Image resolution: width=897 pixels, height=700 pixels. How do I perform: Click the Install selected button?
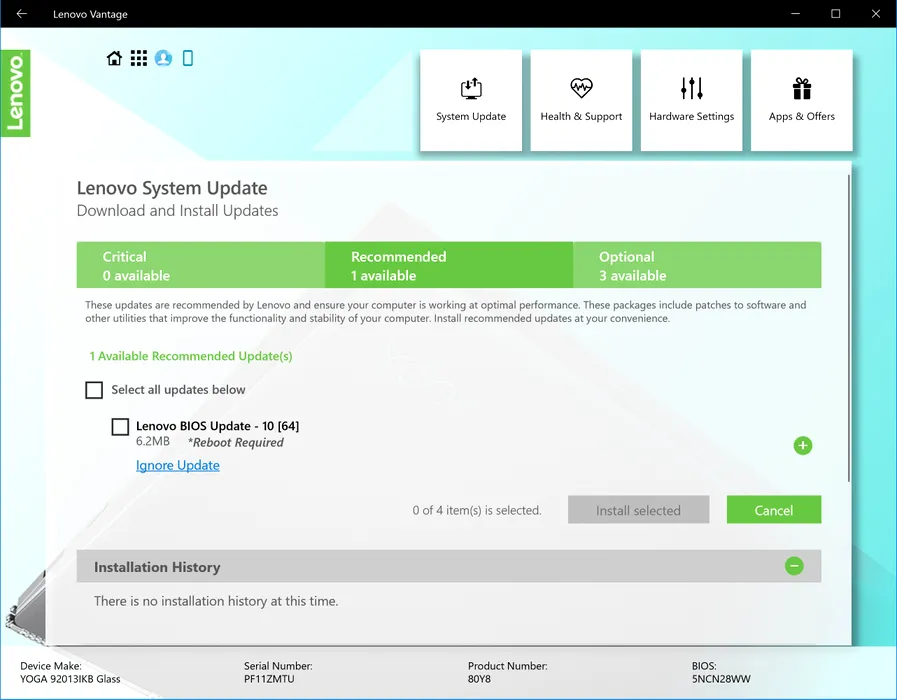638,510
